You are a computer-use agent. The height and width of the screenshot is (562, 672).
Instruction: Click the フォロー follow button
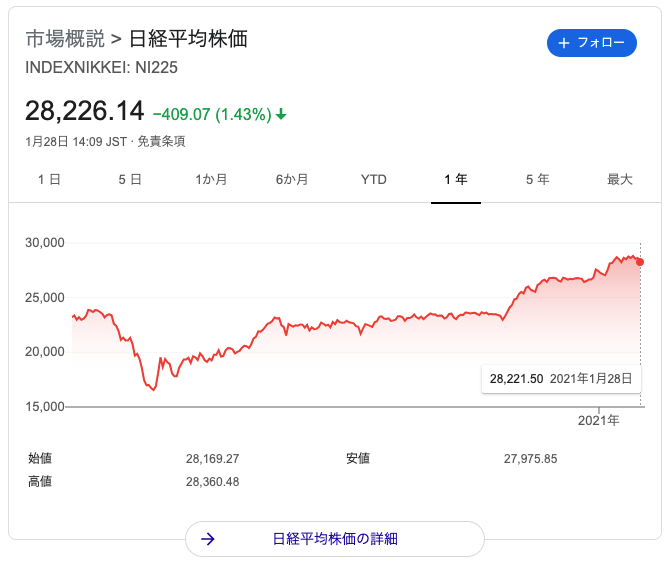point(591,43)
